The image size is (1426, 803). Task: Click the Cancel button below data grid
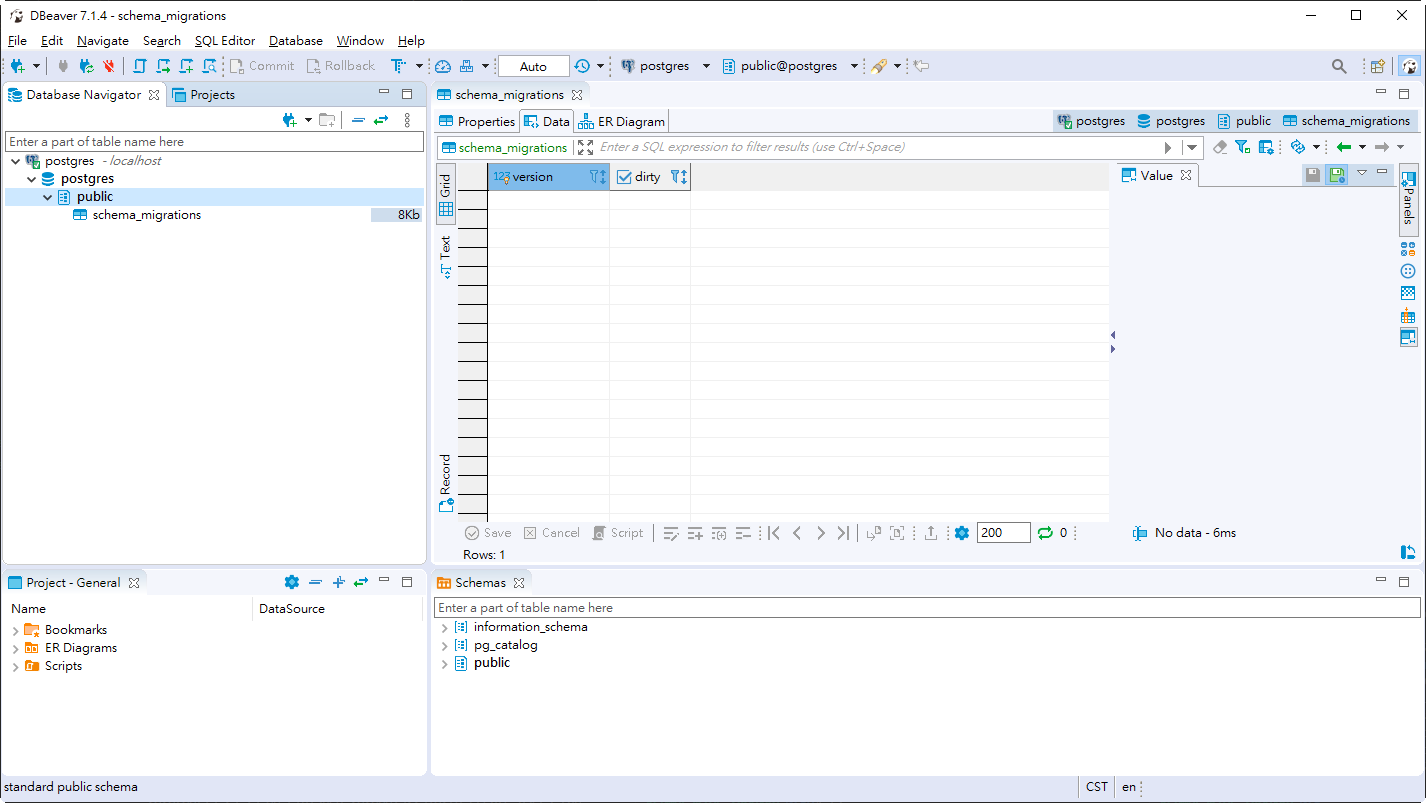point(551,533)
